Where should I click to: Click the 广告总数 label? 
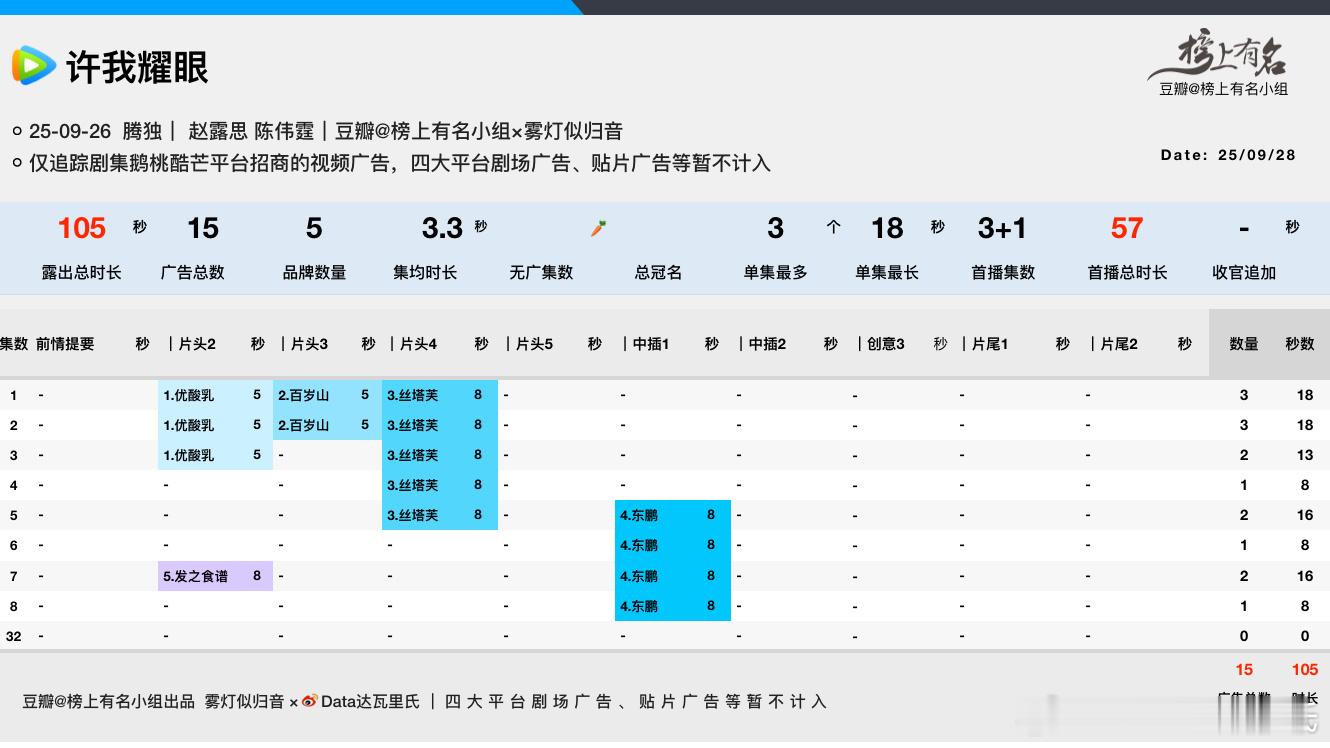(x=193, y=272)
